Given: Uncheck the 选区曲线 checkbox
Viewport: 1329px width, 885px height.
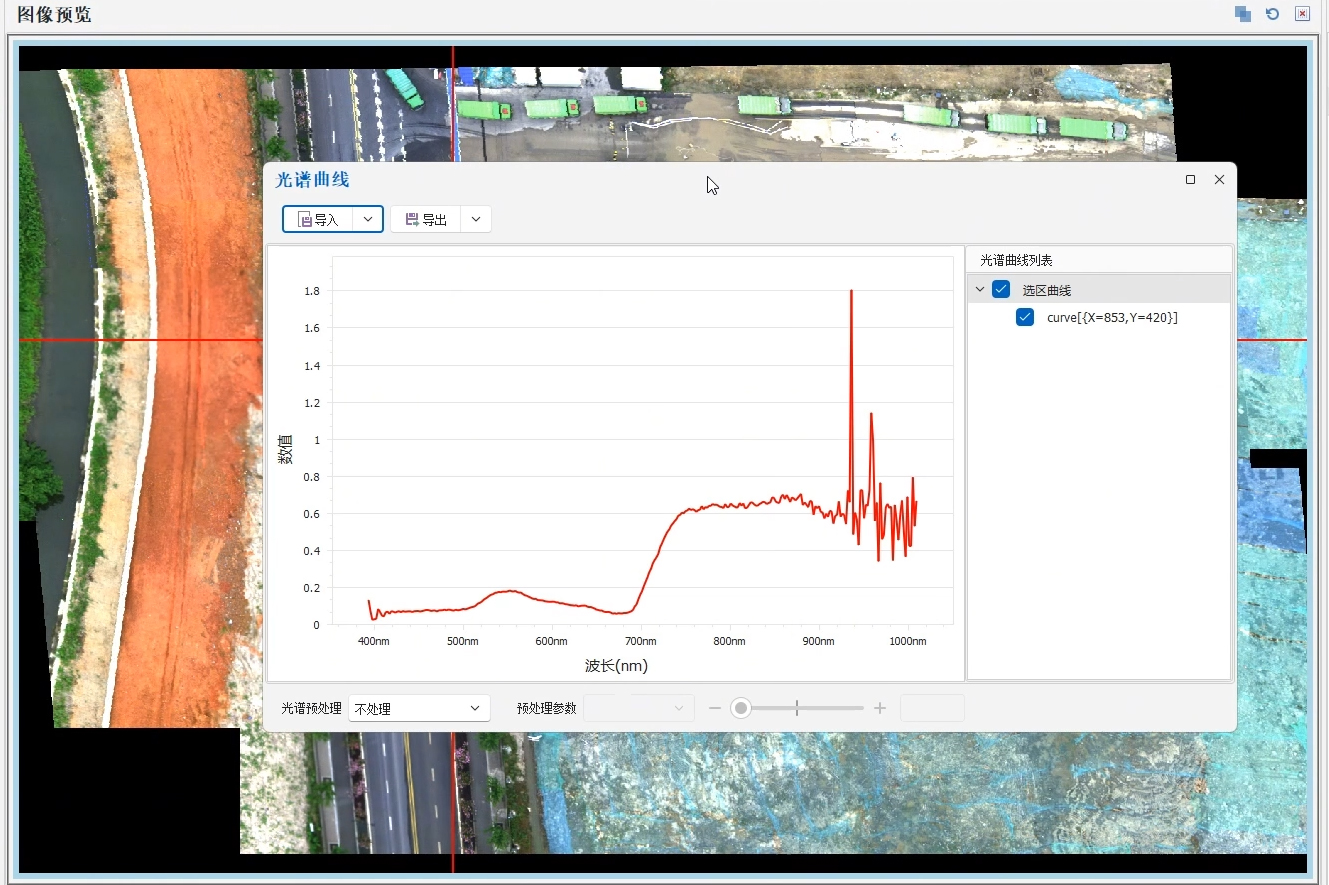Looking at the screenshot, I should pyautogui.click(x=1001, y=290).
